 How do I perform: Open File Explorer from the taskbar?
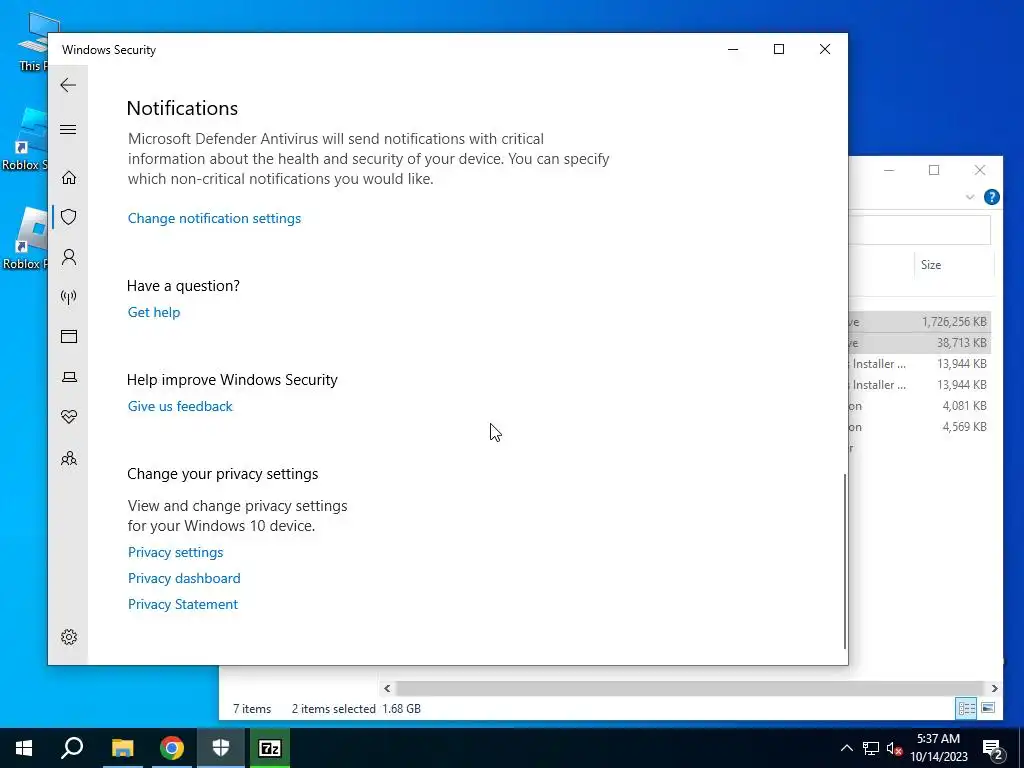pos(122,748)
